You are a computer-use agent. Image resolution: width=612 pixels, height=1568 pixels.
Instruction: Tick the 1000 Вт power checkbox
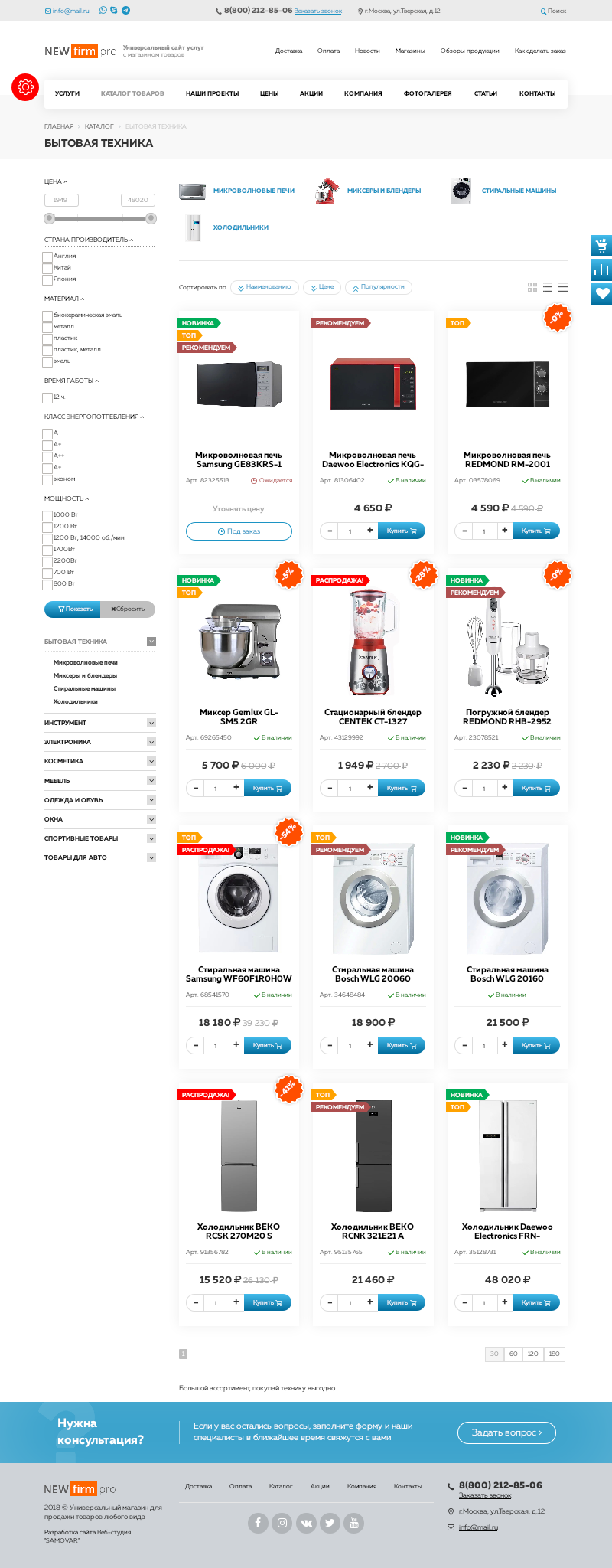point(47,516)
